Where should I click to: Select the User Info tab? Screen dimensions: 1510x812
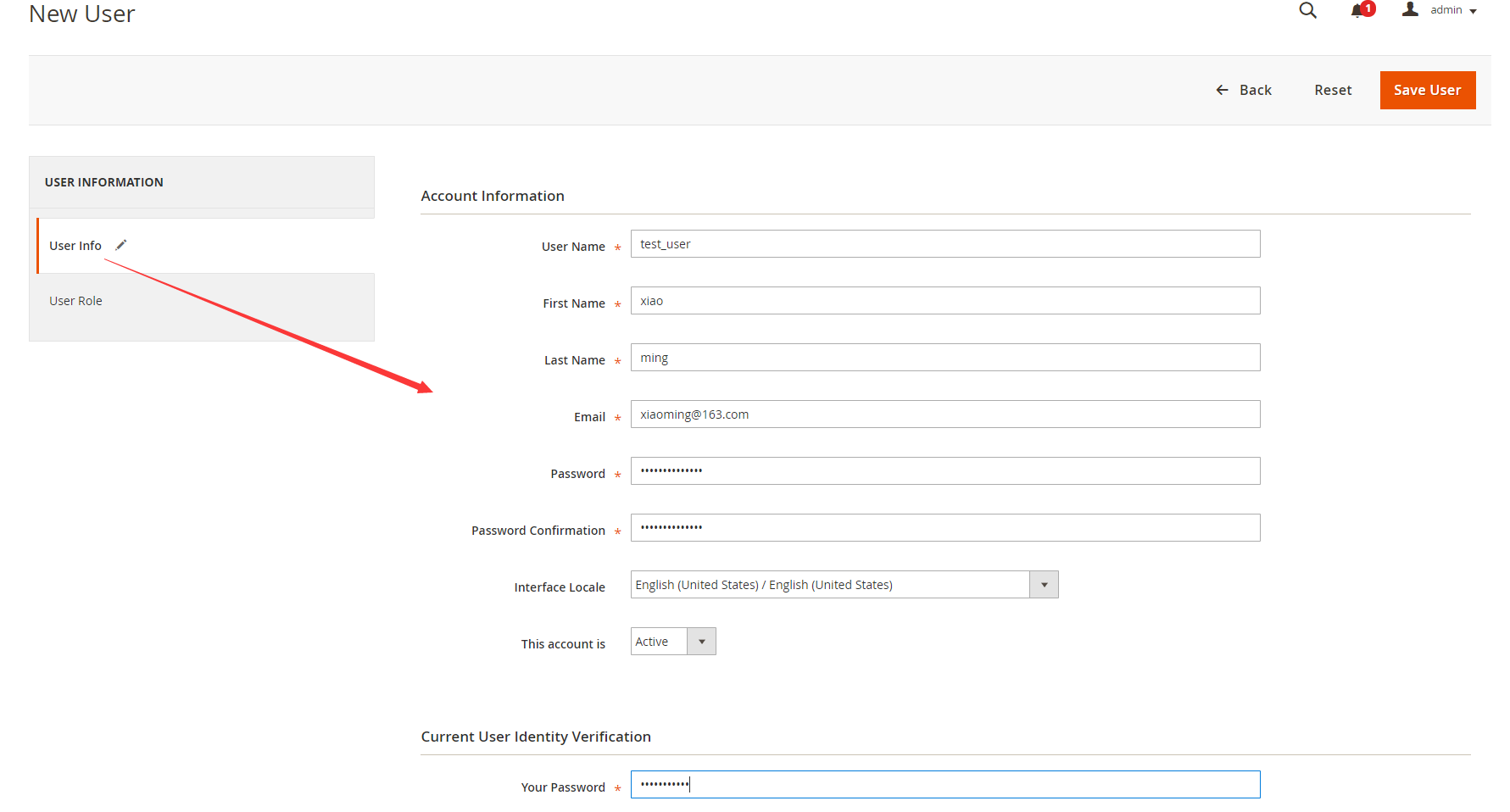tap(75, 246)
